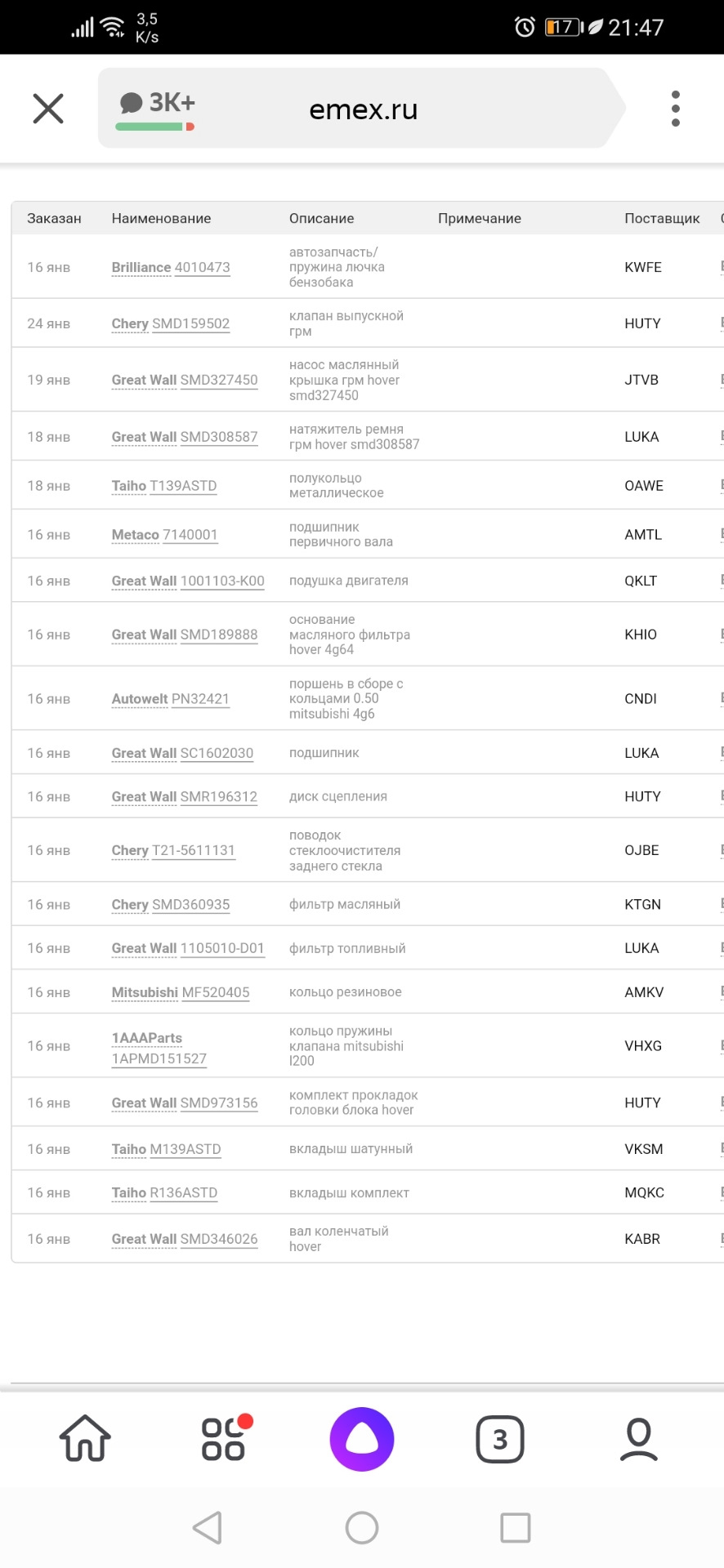The image size is (724, 1568).
Task: Open Autowelt PN32421 part link
Action: coord(171,699)
